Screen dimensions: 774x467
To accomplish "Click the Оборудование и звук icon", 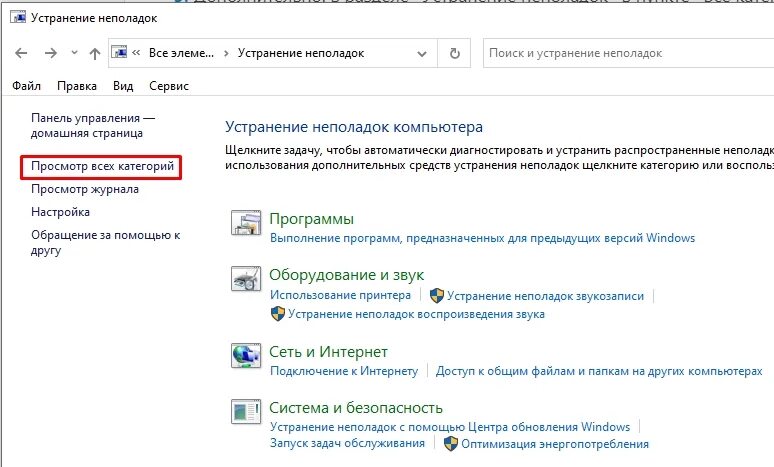I will (246, 279).
